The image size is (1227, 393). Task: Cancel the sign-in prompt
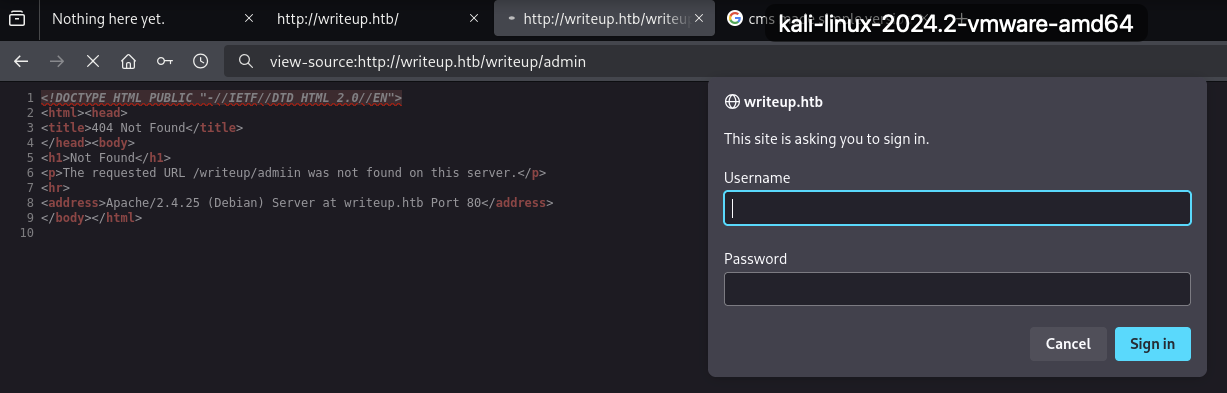pos(1068,343)
